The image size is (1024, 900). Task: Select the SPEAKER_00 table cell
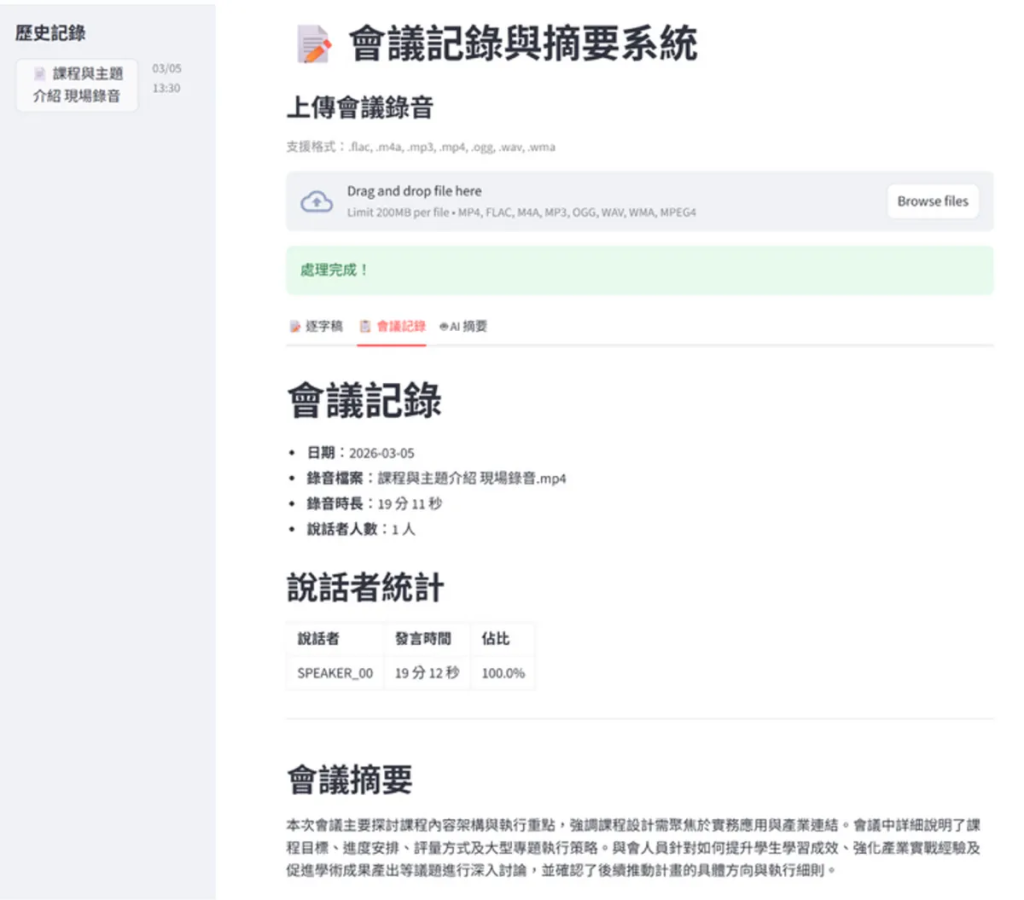tap(335, 673)
